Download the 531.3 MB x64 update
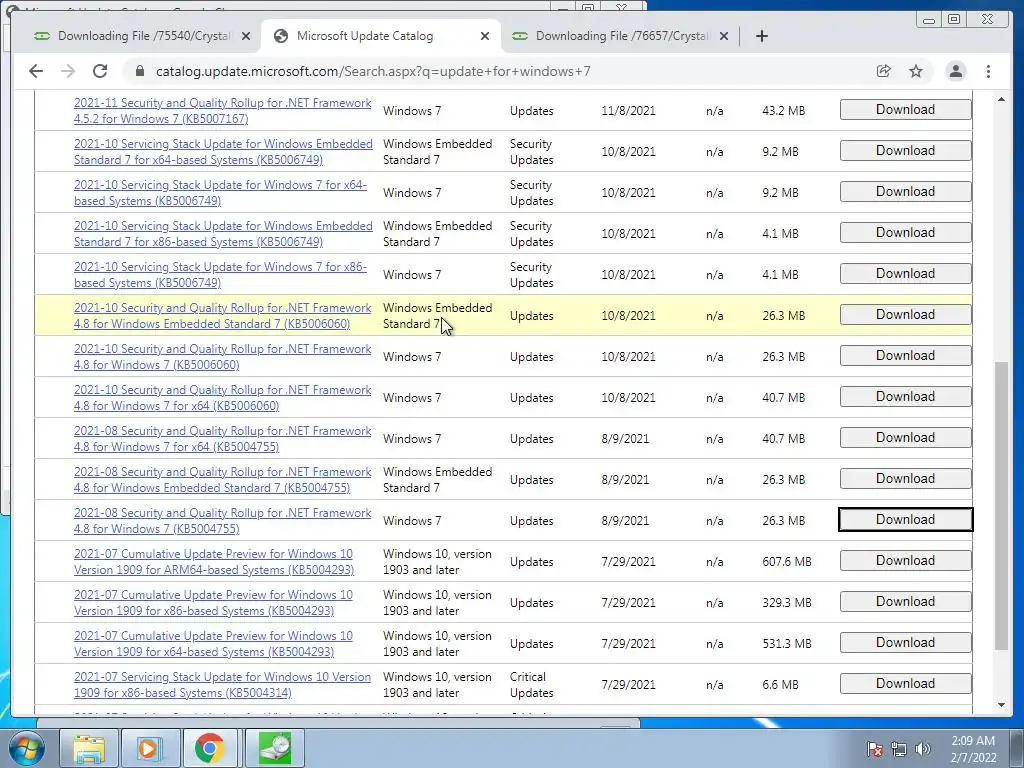The width and height of the screenshot is (1024, 768). click(905, 643)
